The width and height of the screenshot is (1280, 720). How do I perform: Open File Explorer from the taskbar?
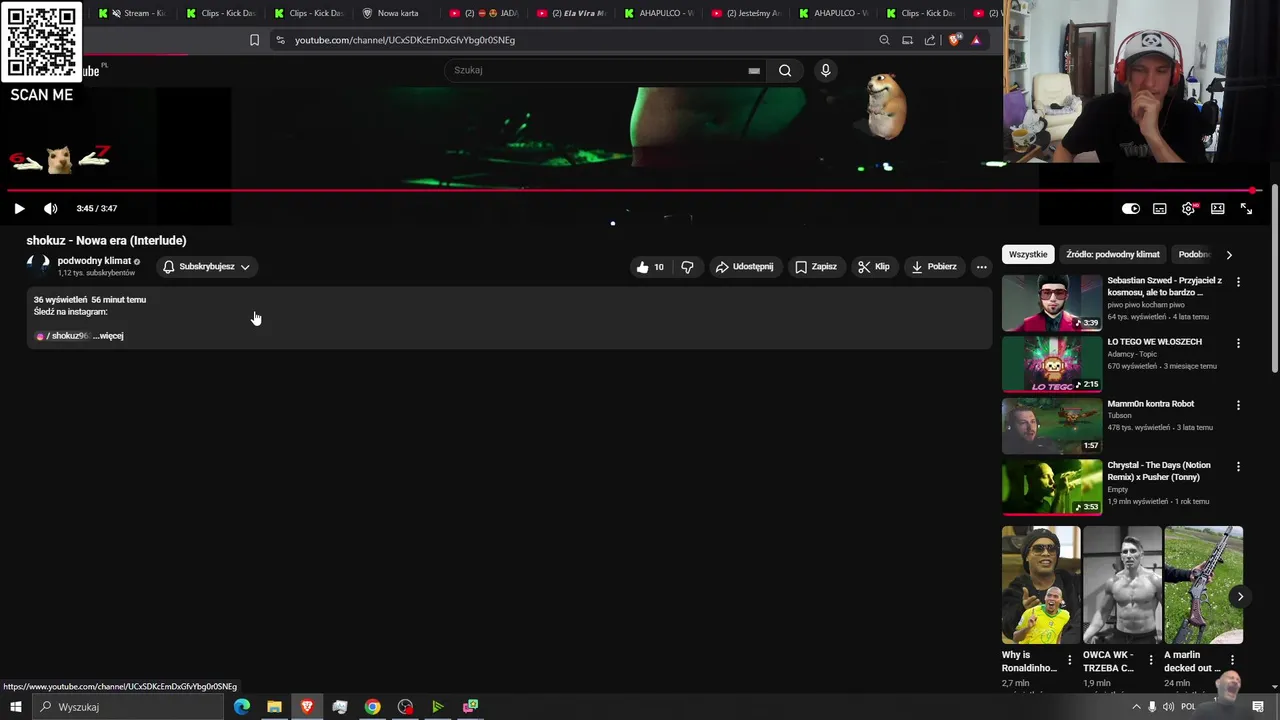(274, 707)
